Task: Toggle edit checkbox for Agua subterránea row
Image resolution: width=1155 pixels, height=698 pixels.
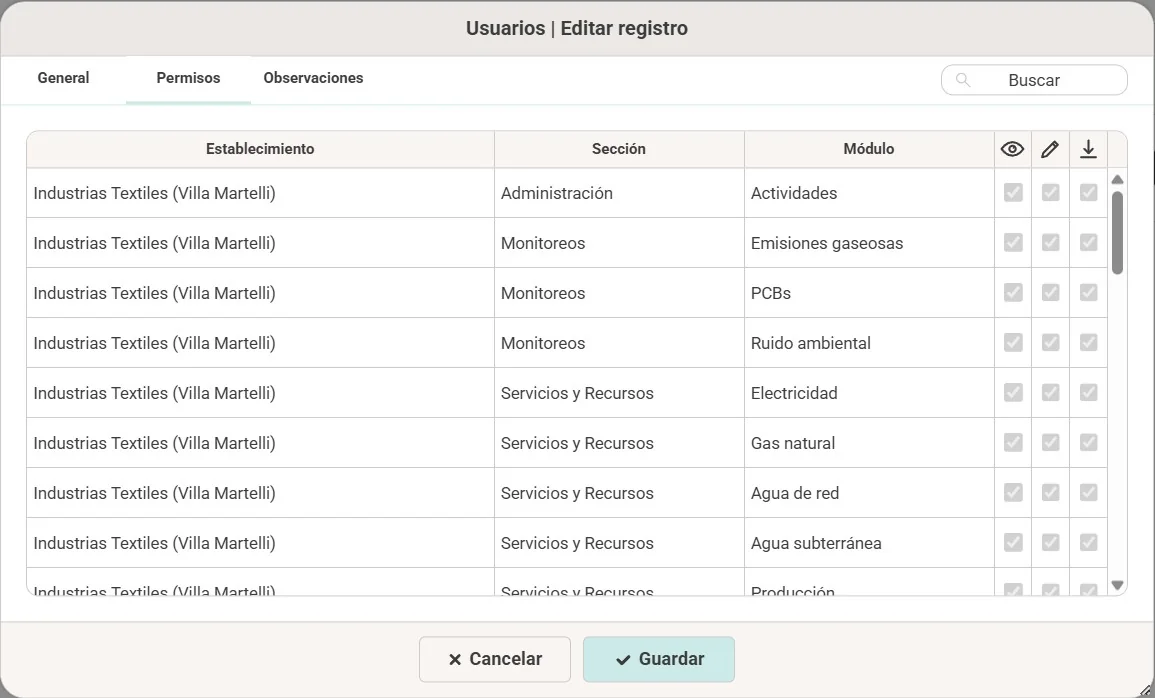Action: click(1050, 543)
